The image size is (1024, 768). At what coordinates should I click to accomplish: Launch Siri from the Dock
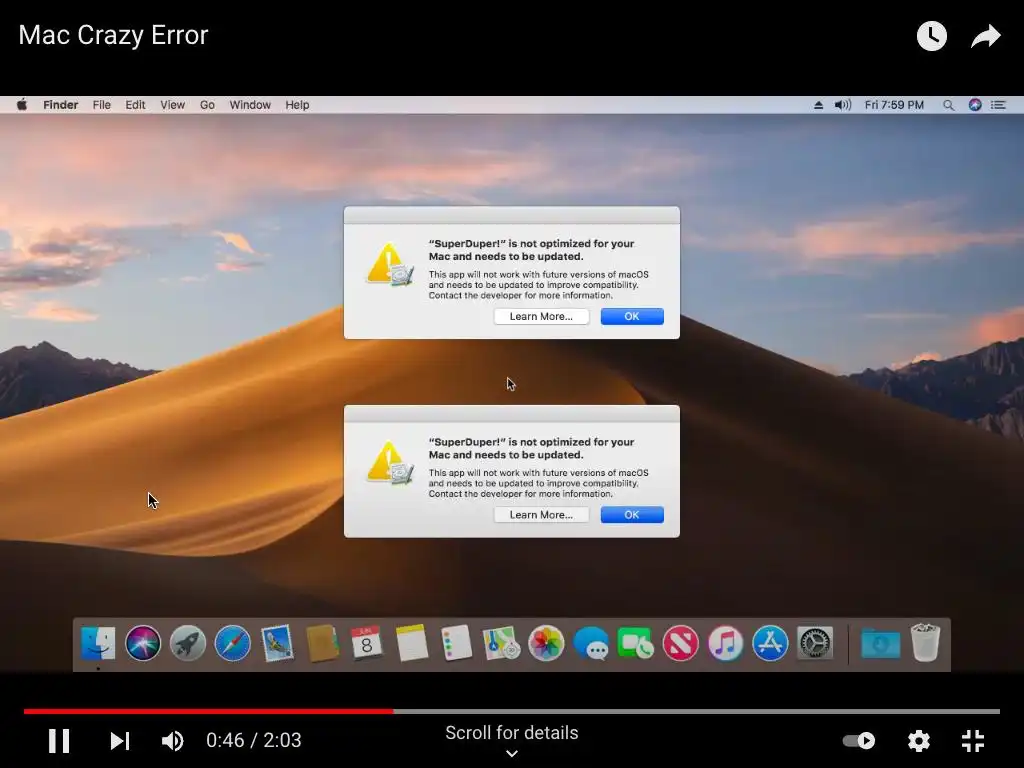(x=143, y=643)
